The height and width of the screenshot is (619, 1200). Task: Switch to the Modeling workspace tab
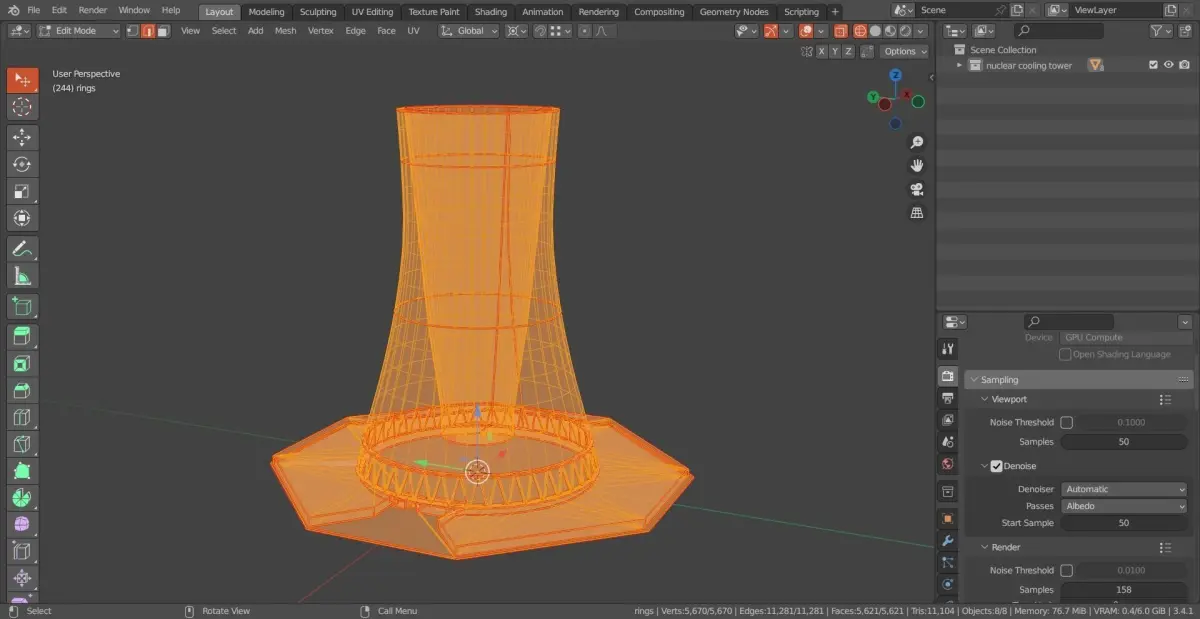[x=266, y=11]
